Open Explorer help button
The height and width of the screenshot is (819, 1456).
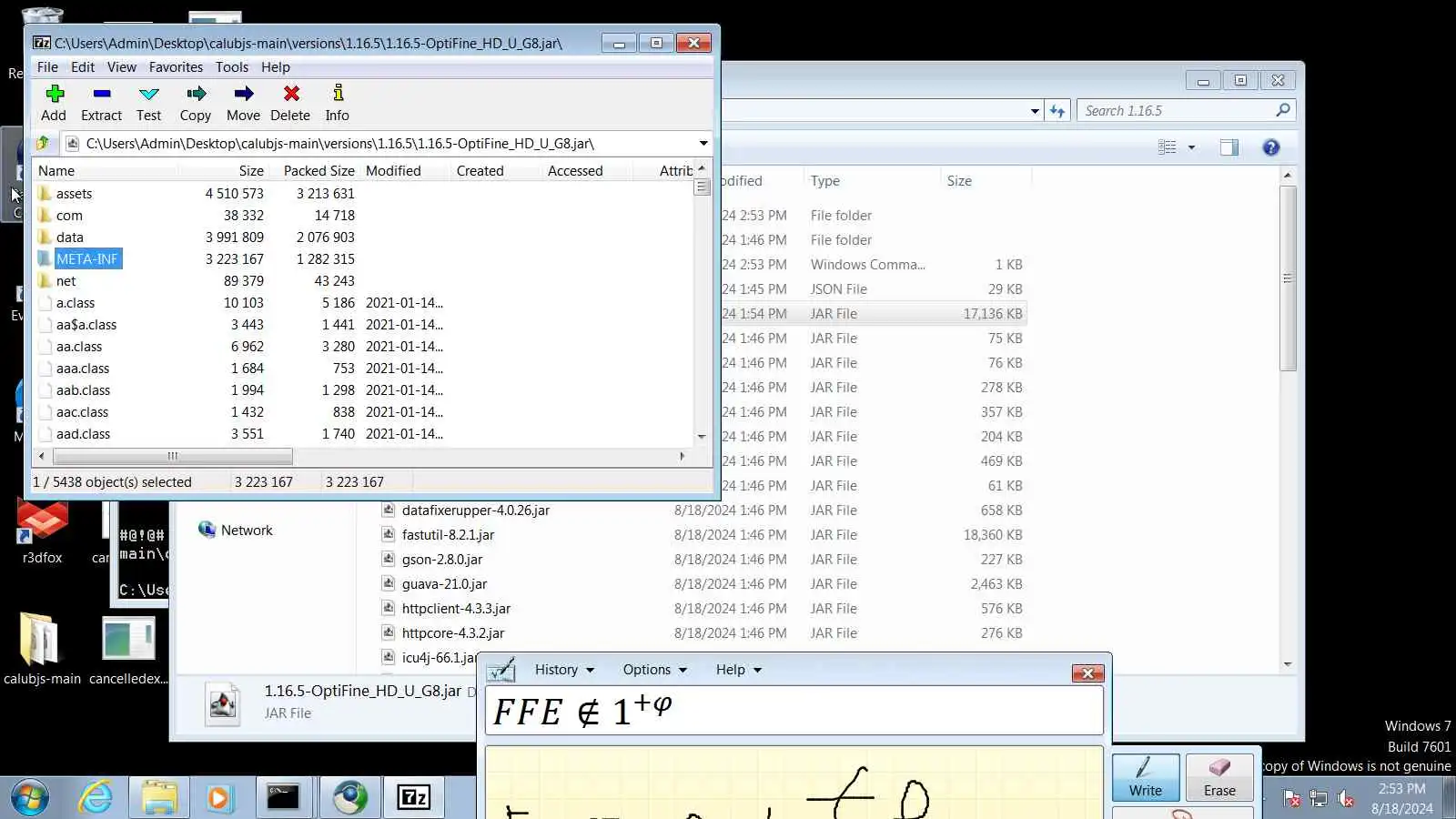tap(1271, 147)
